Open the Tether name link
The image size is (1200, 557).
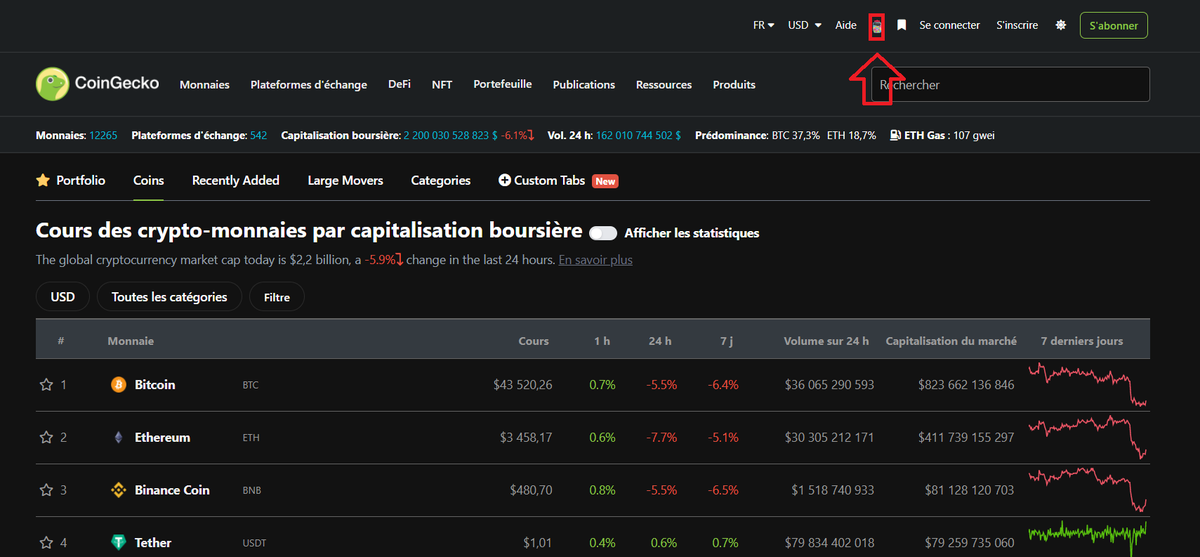pyautogui.click(x=153, y=543)
